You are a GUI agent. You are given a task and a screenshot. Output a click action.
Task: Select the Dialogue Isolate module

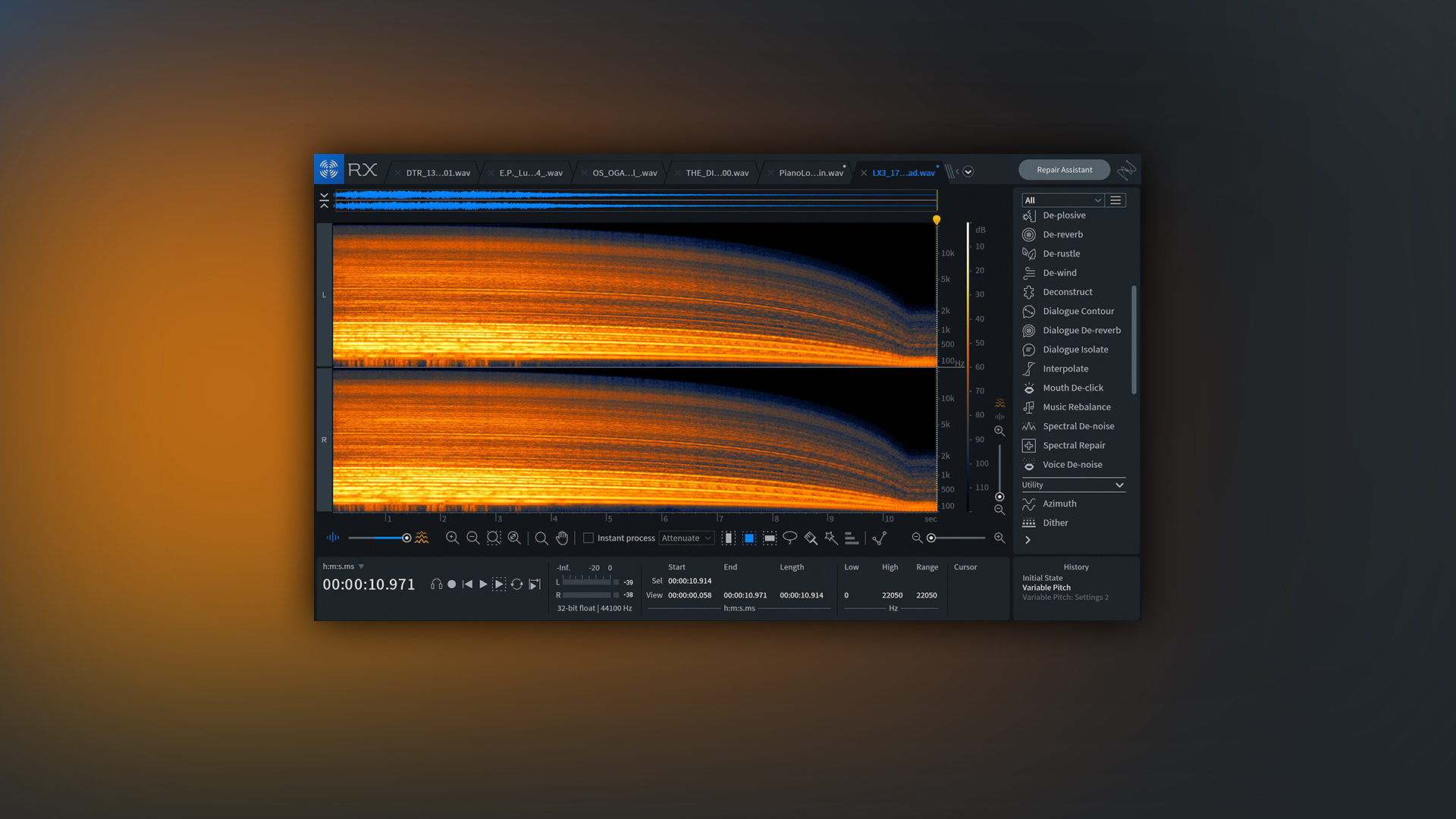tap(1074, 349)
